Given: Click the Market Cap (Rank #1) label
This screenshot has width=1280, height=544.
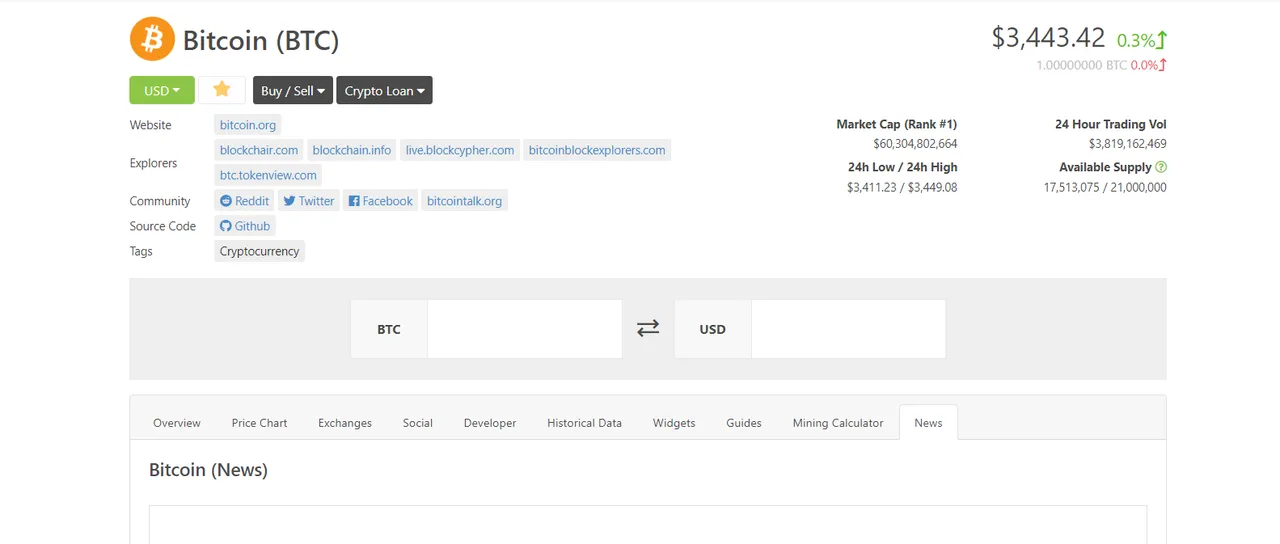Looking at the screenshot, I should click(x=897, y=124).
